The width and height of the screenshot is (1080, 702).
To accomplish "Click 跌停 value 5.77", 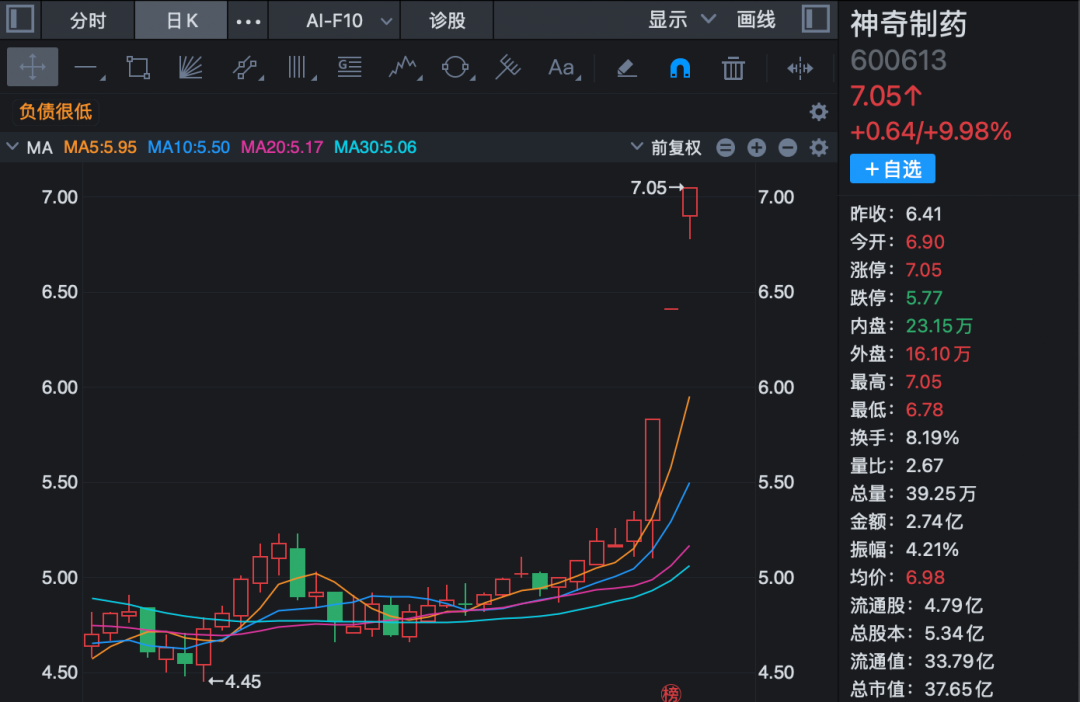I will coord(923,298).
